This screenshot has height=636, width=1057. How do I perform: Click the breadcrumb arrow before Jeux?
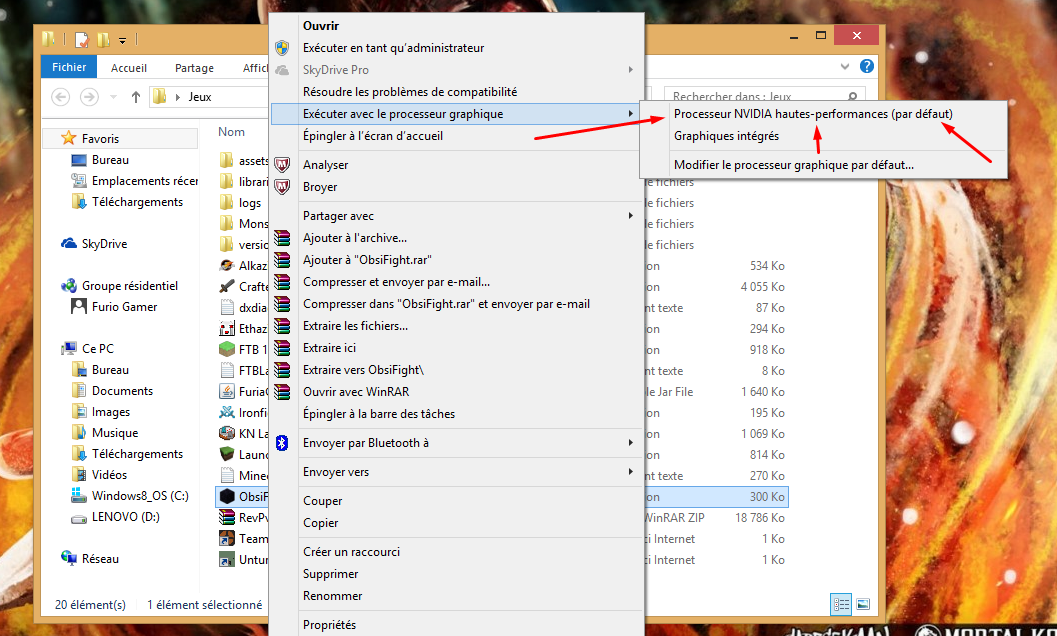(x=178, y=97)
